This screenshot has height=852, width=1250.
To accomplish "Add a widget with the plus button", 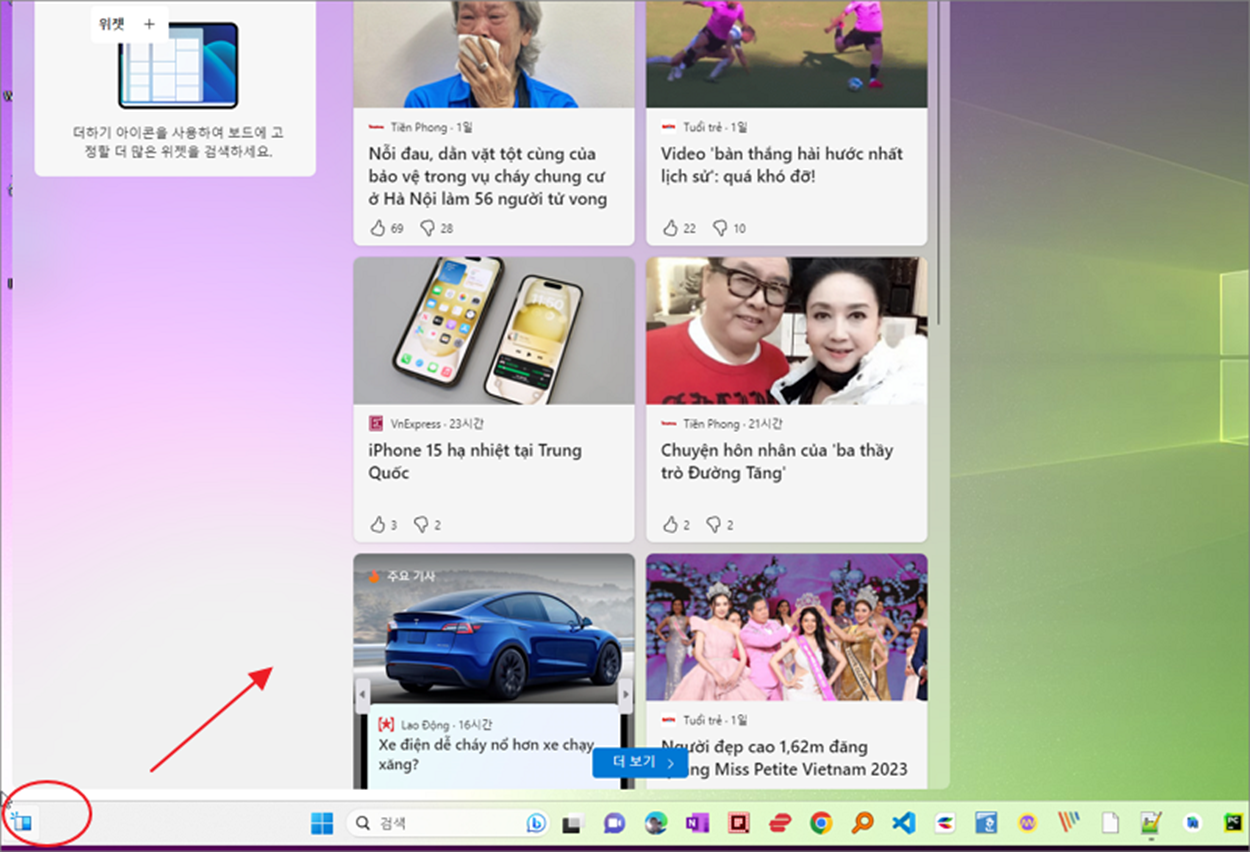I will [149, 25].
